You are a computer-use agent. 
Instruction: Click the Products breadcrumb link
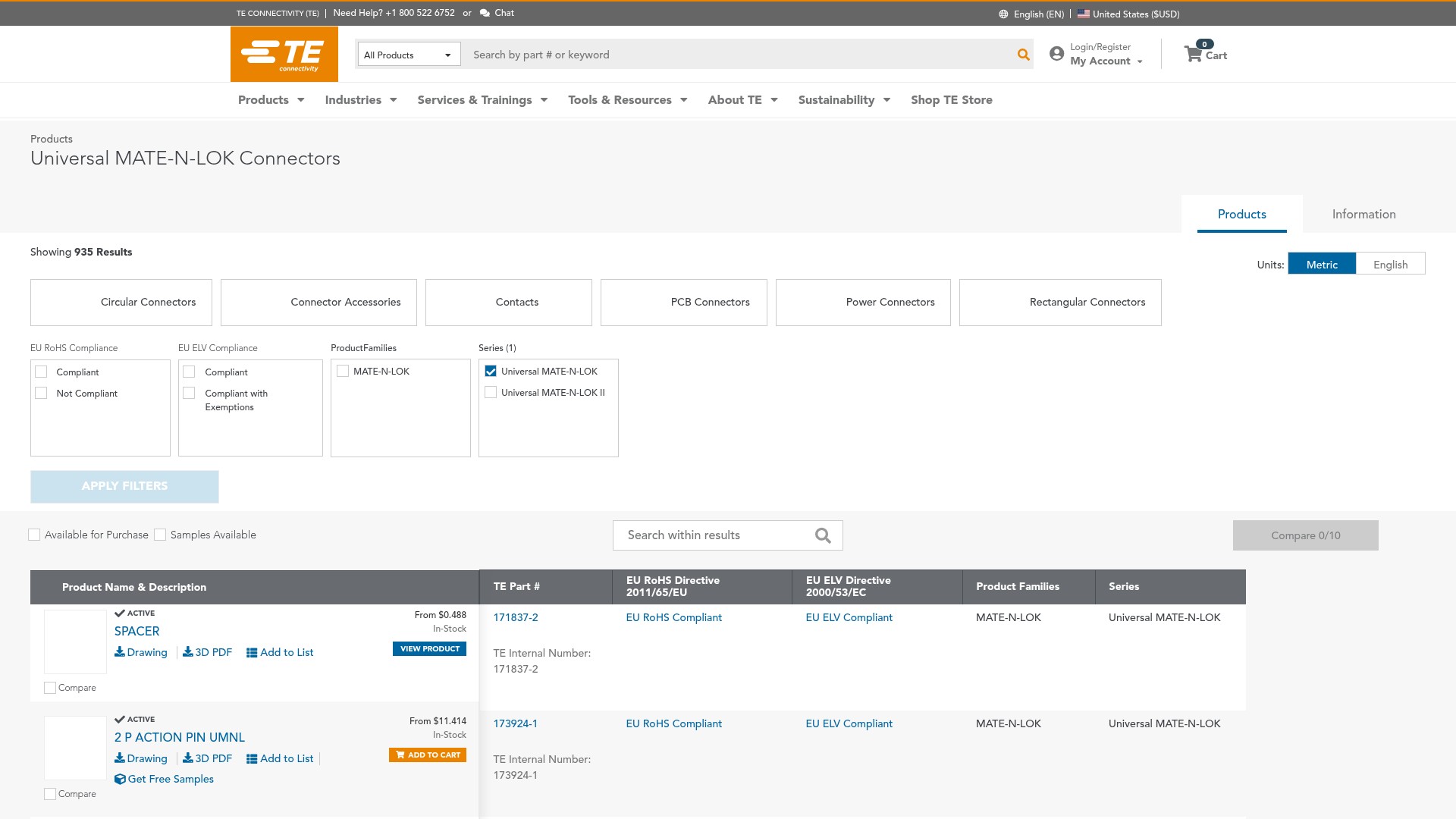coord(52,139)
